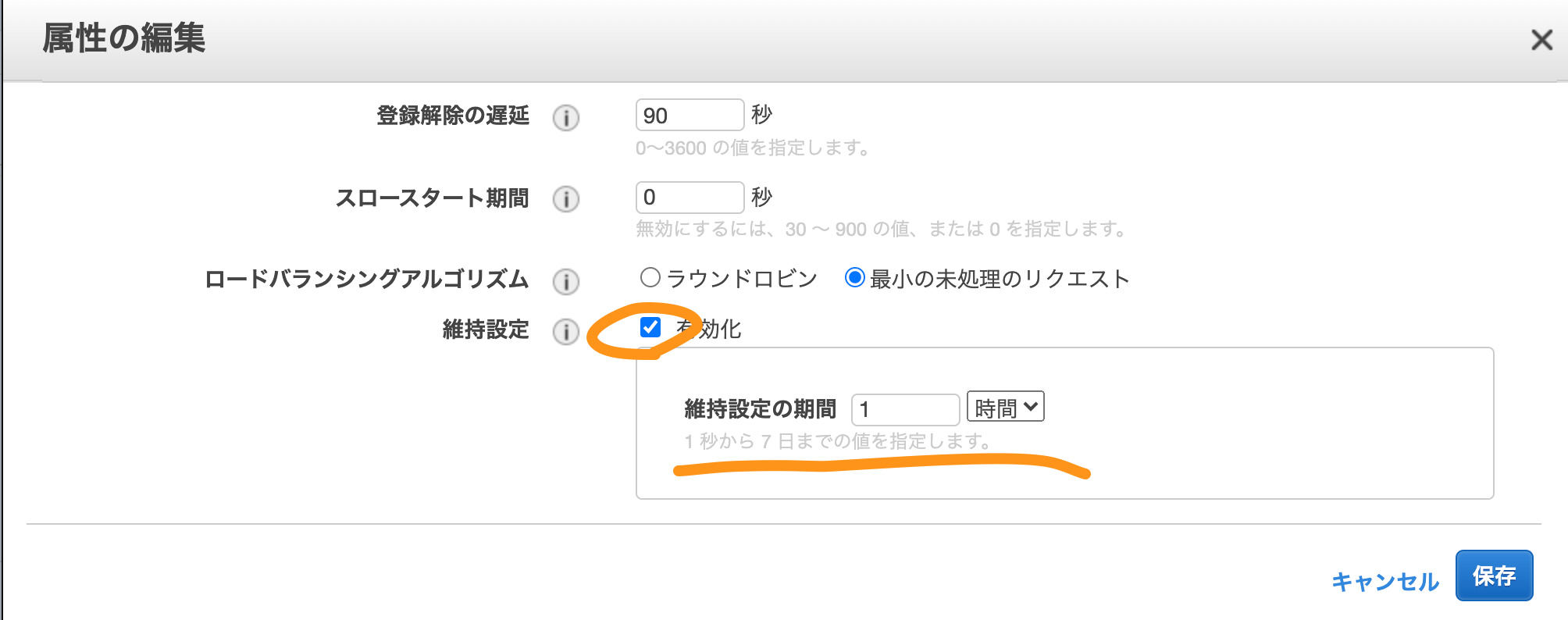Open the 時間 unit dropdown
1568x620 pixels.
click(x=1006, y=407)
